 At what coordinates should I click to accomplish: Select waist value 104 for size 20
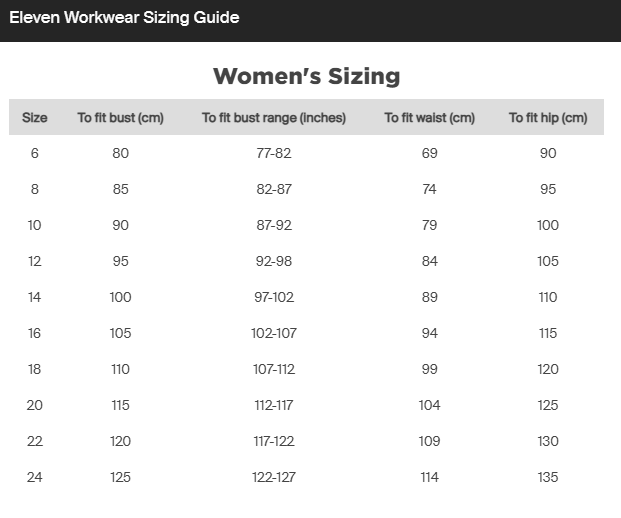pyautogui.click(x=429, y=406)
